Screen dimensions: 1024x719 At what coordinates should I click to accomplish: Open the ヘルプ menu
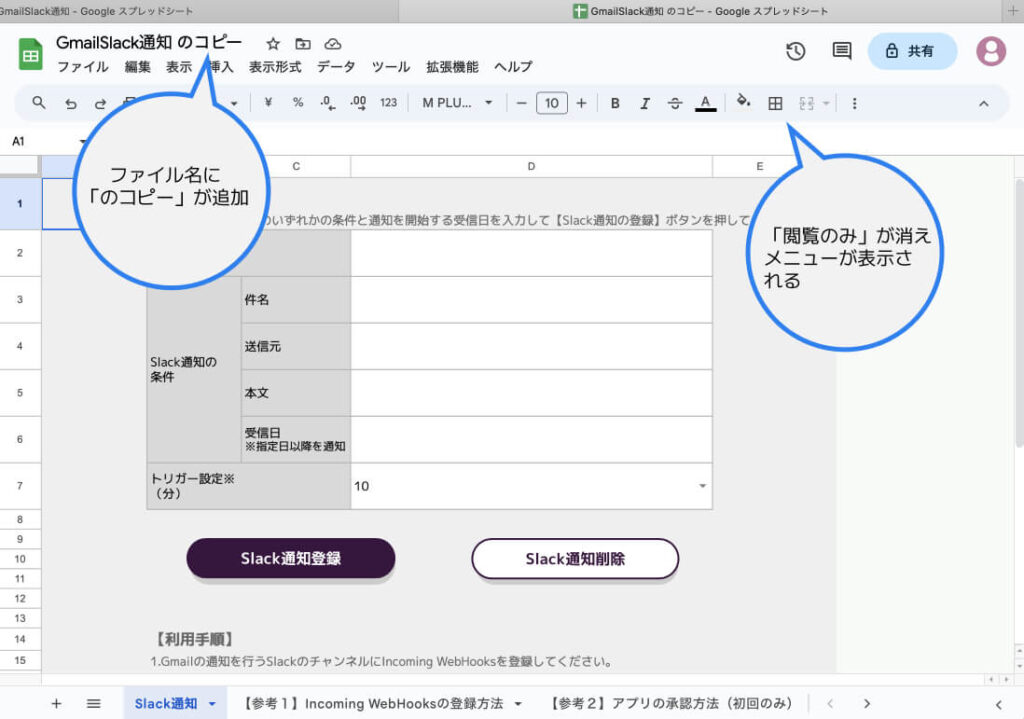[513, 67]
